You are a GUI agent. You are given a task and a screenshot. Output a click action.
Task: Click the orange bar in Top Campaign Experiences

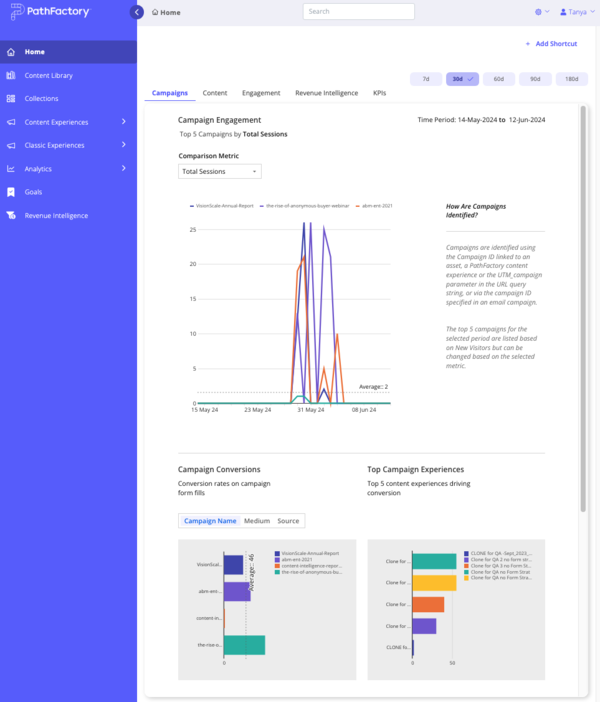click(x=429, y=604)
